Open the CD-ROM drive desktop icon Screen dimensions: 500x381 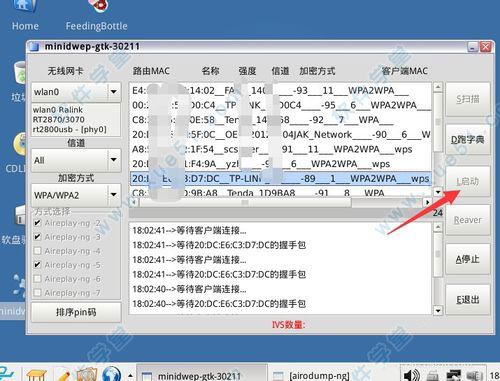pos(20,144)
